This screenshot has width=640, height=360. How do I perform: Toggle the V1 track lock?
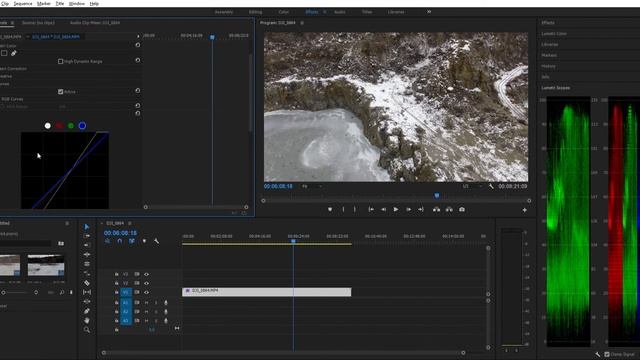116,292
